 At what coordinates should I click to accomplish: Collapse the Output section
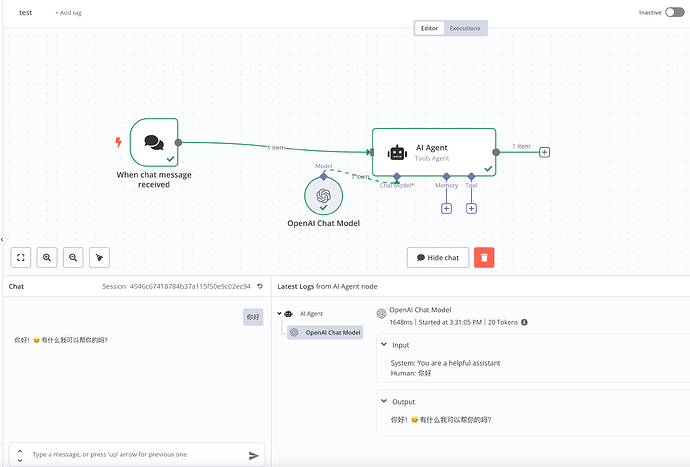click(384, 401)
